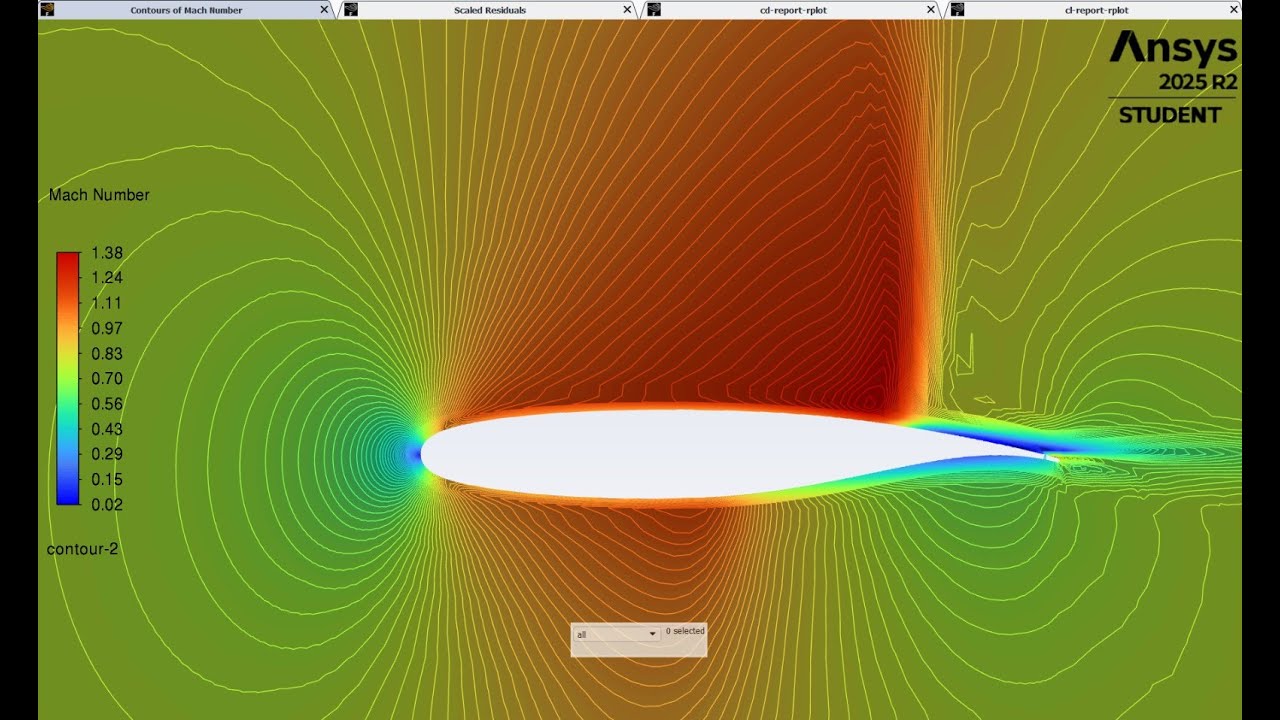Click the cd-report-rplot tab icon
This screenshot has width=1280, height=720.
[x=654, y=10]
